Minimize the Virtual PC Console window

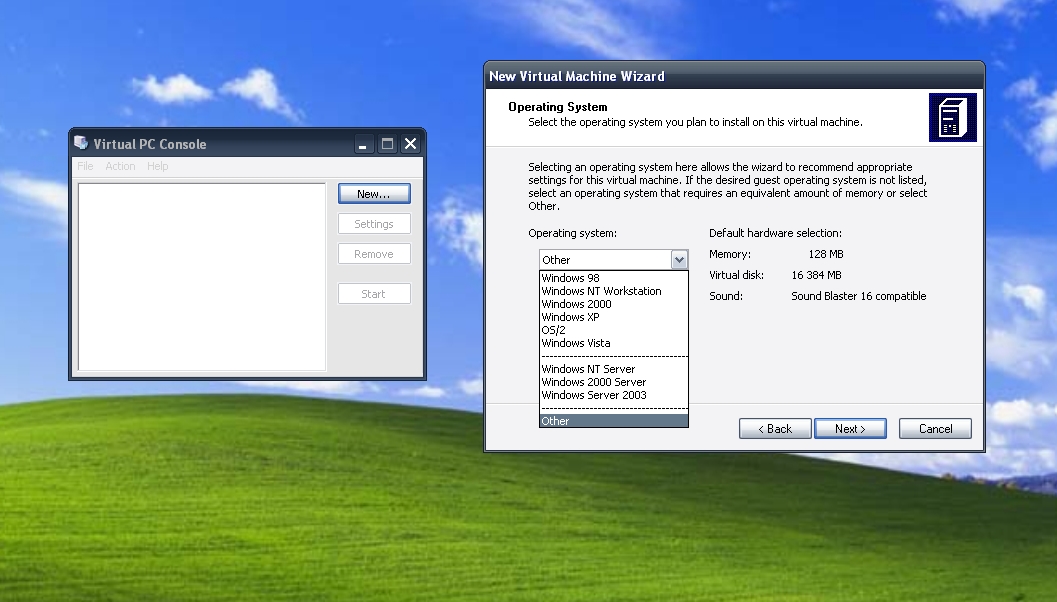[363, 144]
